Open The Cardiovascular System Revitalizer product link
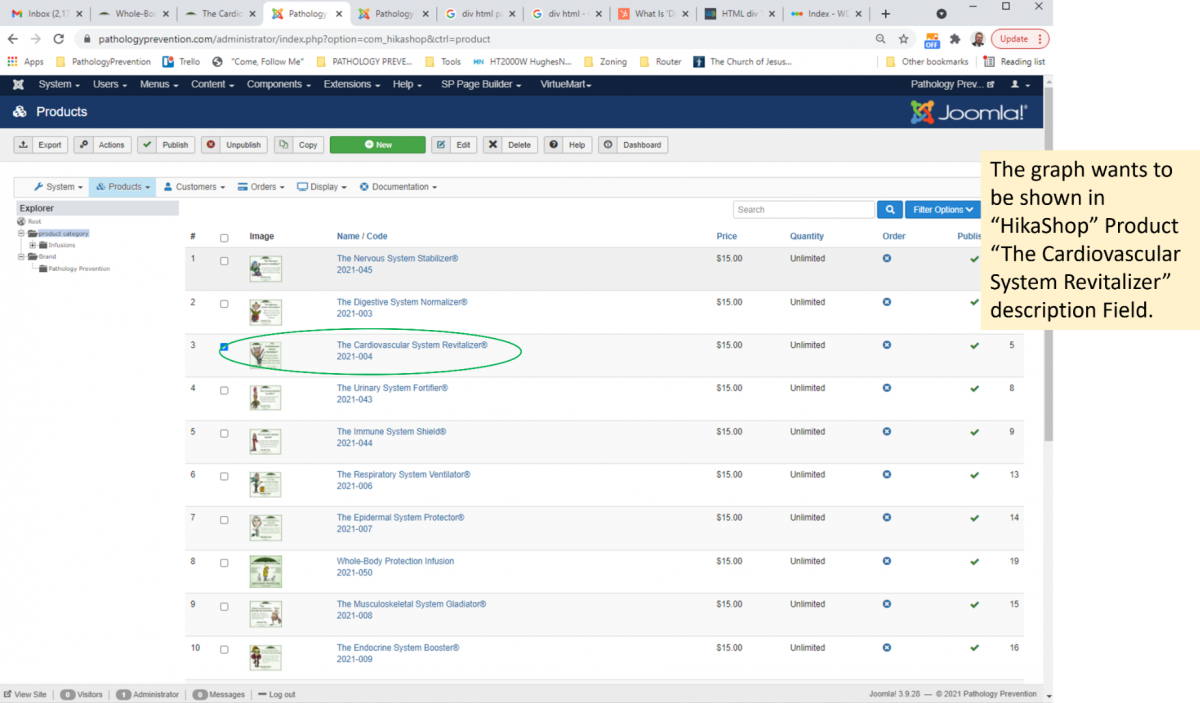1200x703 pixels. [411, 345]
